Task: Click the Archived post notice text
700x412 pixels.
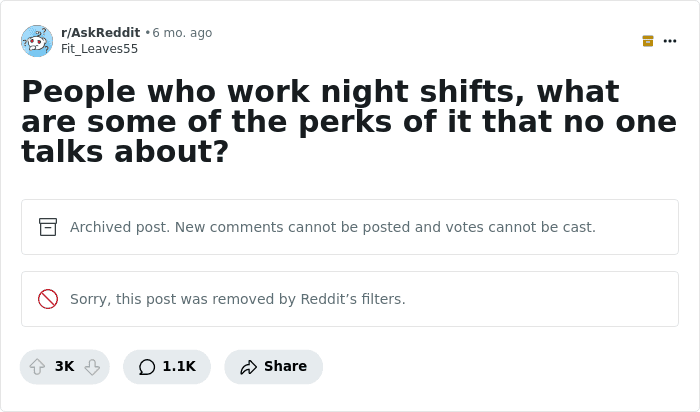Action: click(333, 227)
